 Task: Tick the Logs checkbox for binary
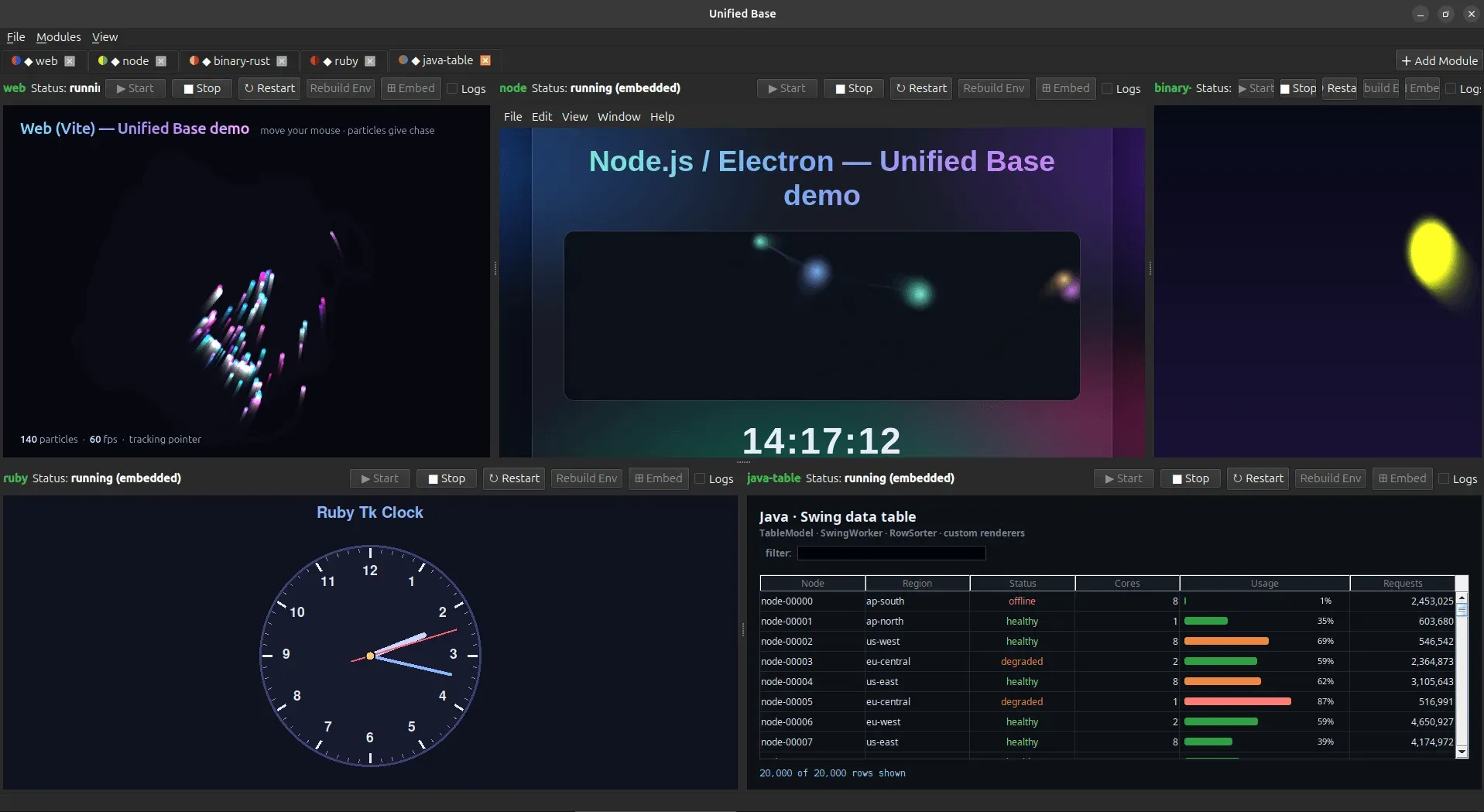1451,89
